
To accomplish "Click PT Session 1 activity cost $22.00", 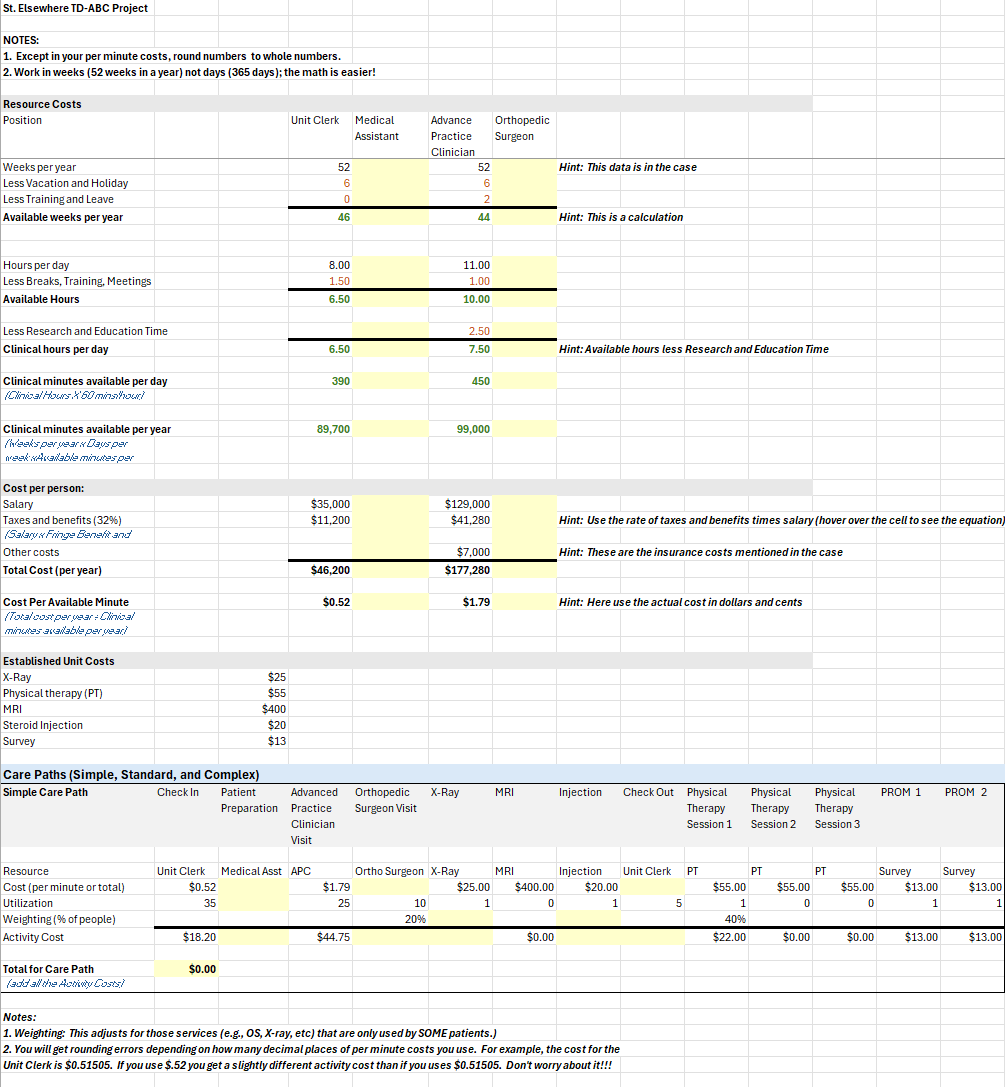I will tap(717, 937).
